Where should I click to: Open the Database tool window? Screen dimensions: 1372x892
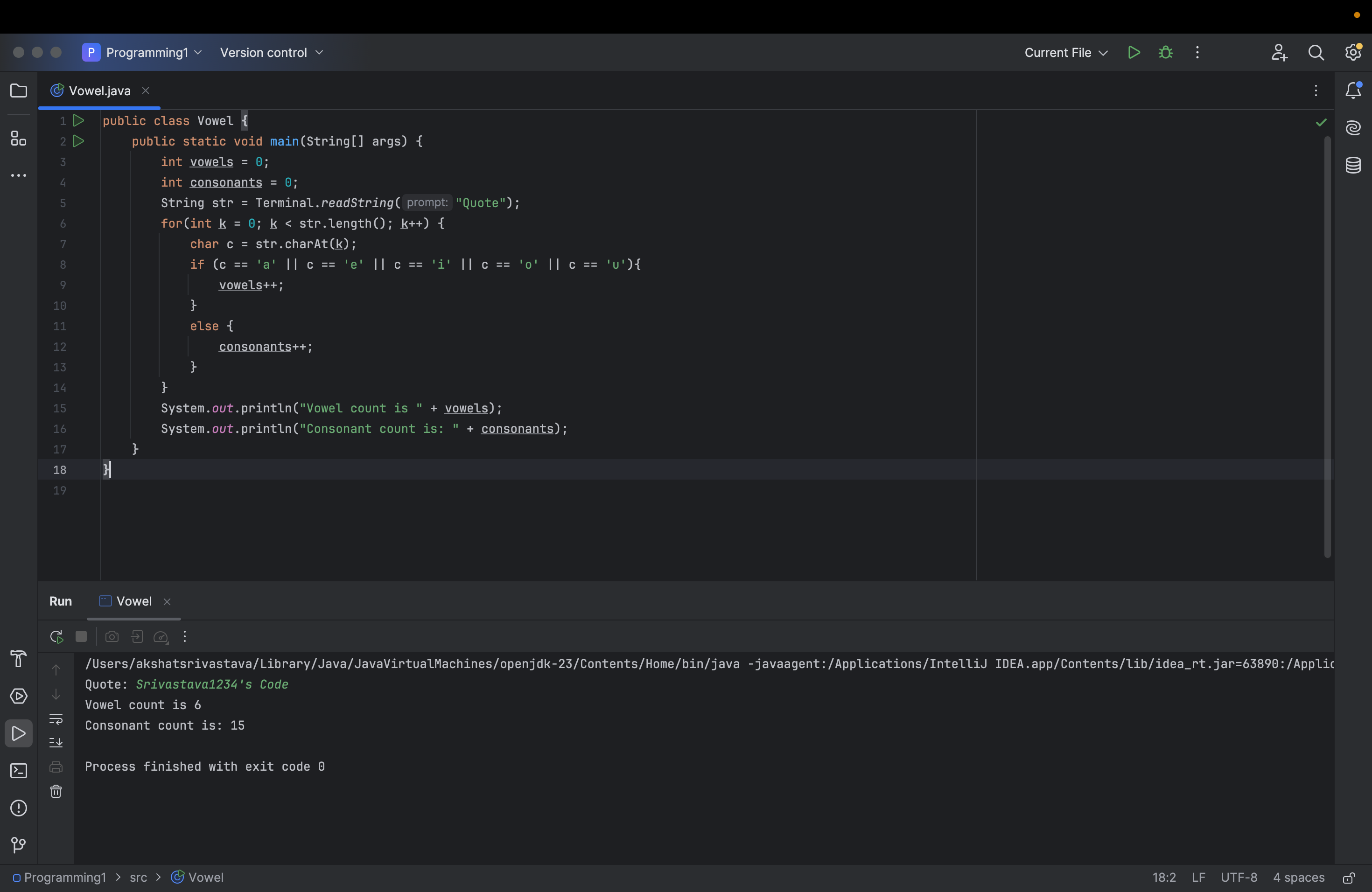1353,165
